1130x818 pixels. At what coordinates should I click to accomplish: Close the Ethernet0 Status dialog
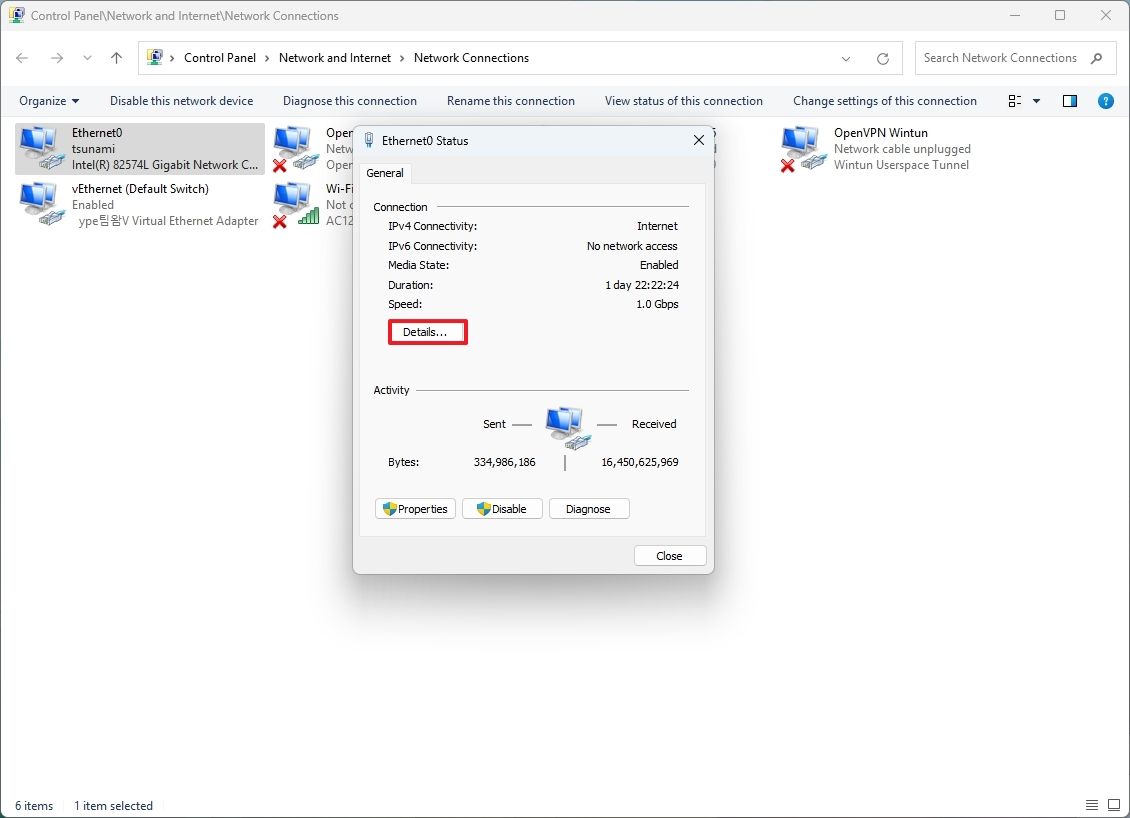point(698,140)
